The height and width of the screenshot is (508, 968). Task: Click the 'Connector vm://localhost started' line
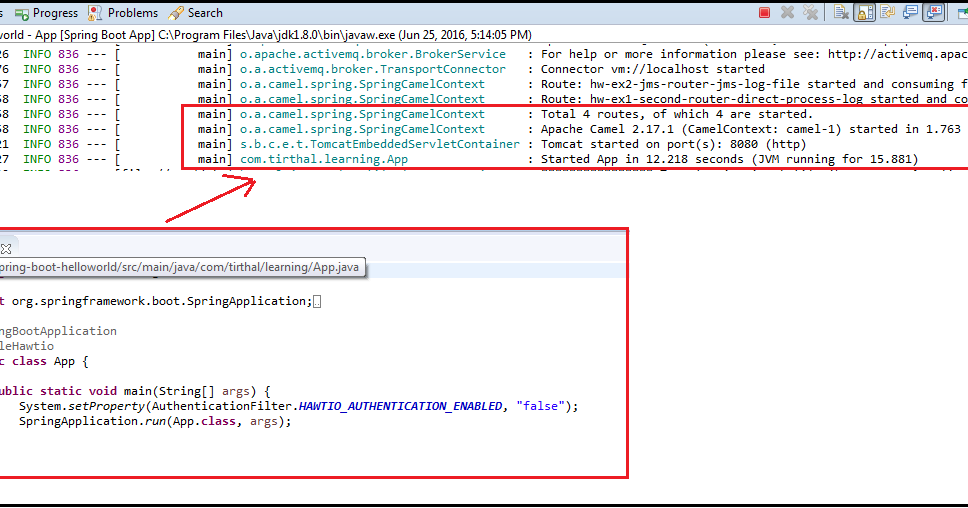coord(653,69)
